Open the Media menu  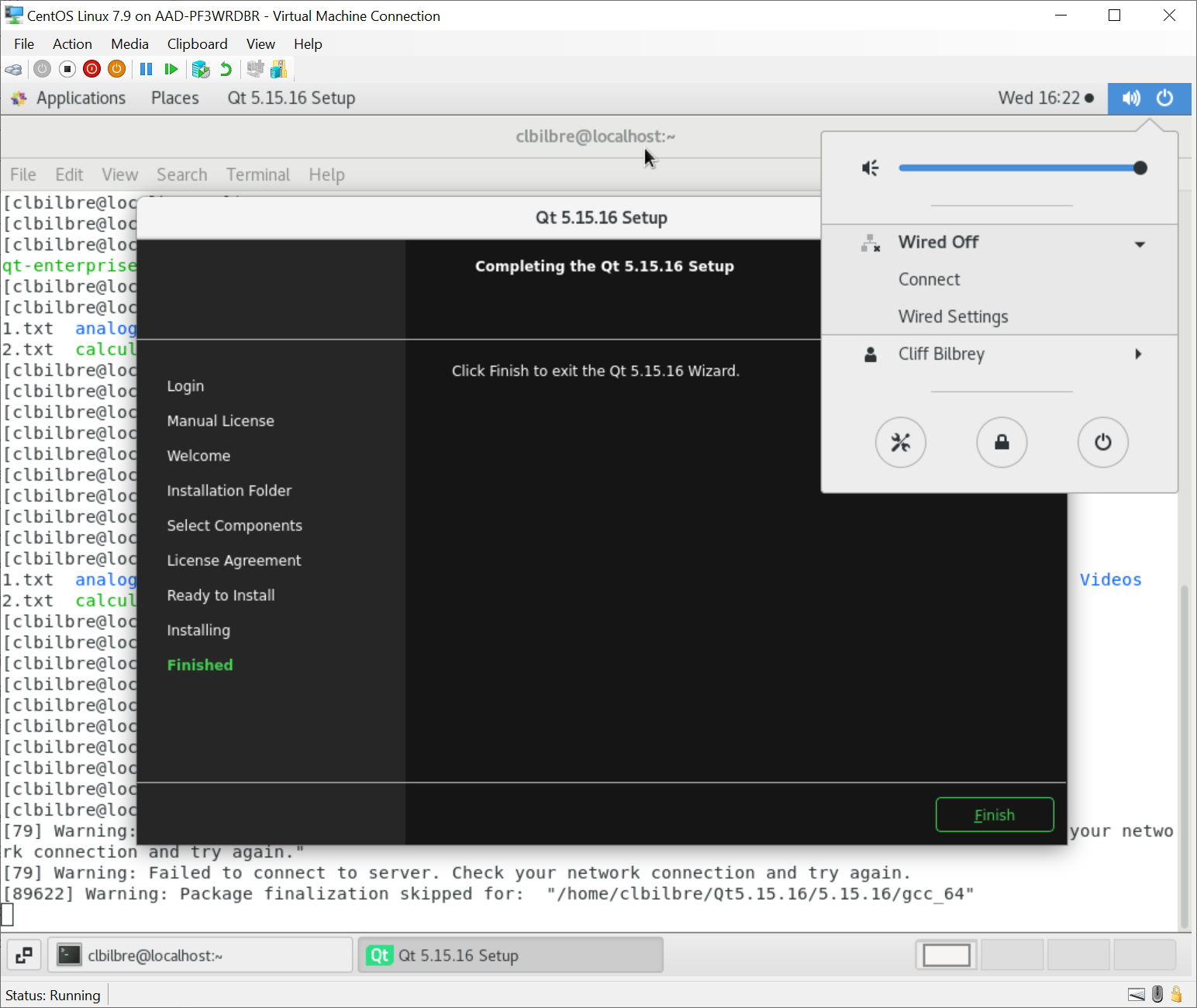[129, 44]
